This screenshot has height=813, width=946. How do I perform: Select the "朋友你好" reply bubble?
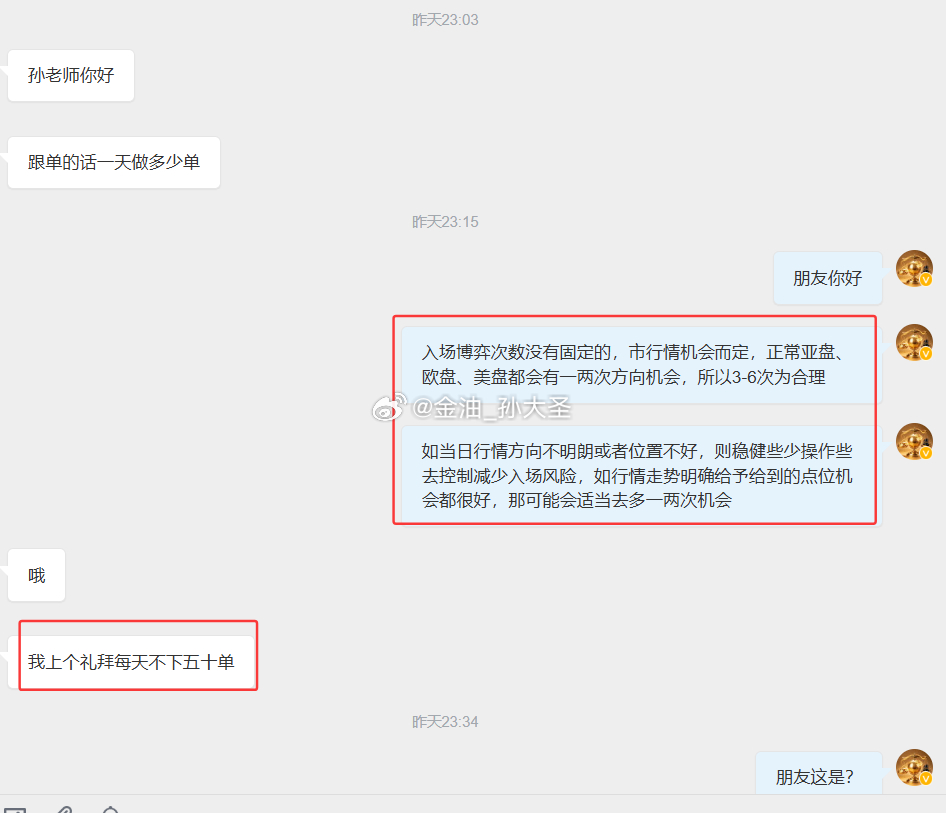click(828, 278)
